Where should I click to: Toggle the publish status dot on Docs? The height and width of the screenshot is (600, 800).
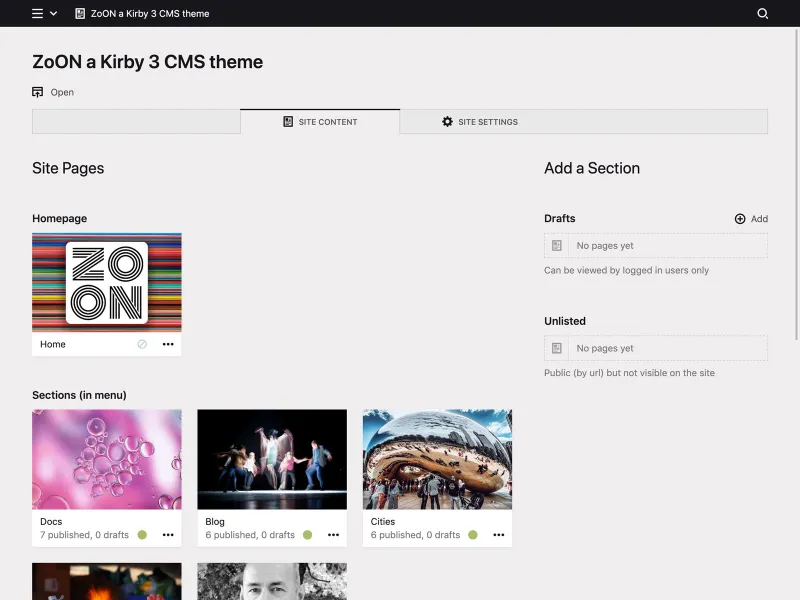point(140,534)
